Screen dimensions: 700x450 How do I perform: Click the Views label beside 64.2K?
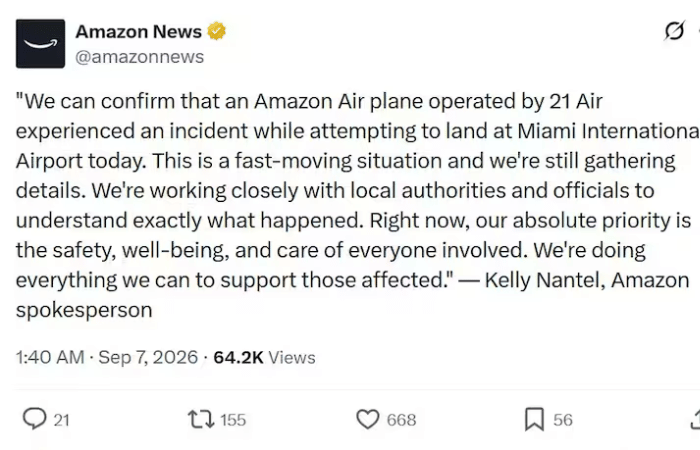(x=292, y=358)
